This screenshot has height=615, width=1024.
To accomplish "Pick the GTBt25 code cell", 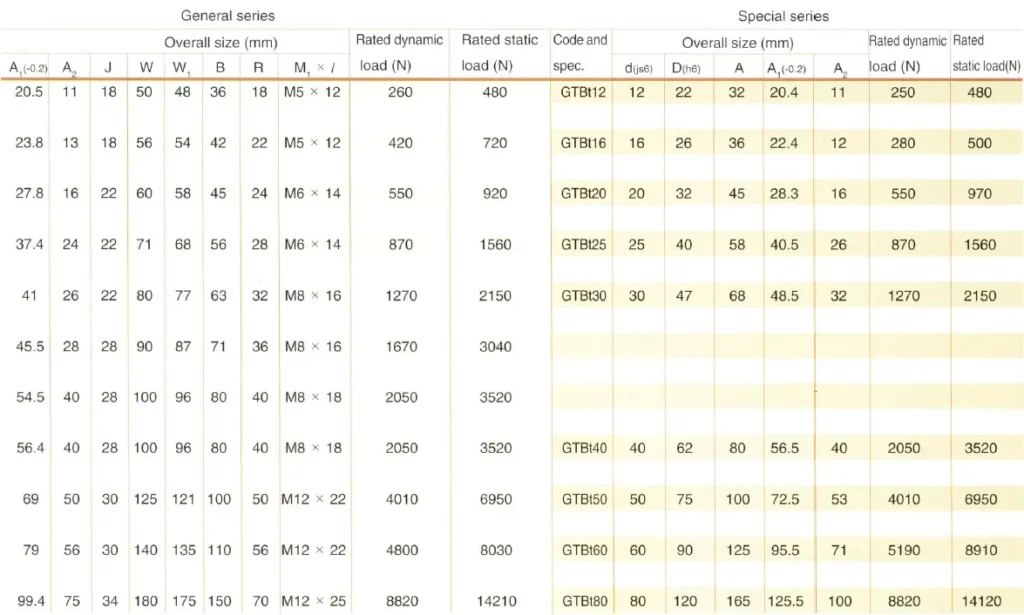I will (x=583, y=245).
